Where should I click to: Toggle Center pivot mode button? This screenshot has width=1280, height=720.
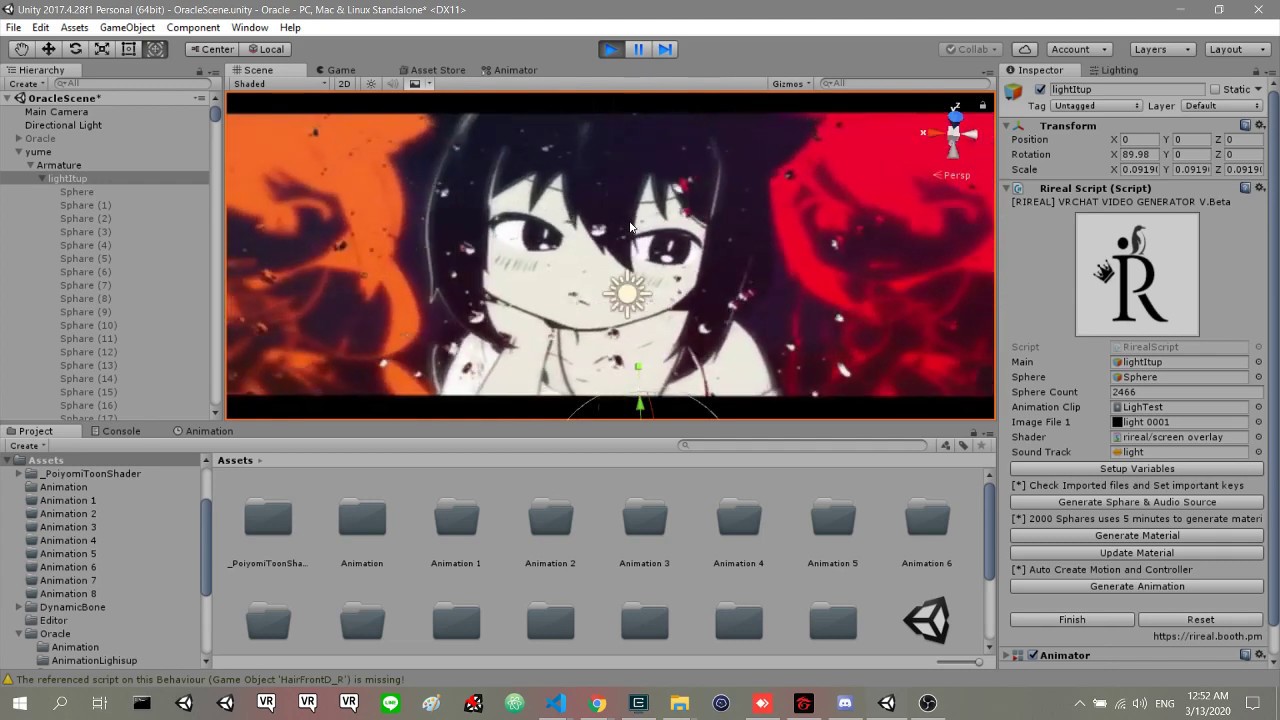tap(211, 49)
